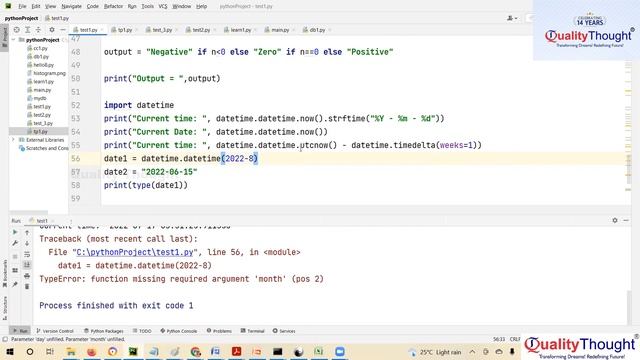Open hello8.py in project tree
Image resolution: width=640 pixels, height=360 pixels.
(43, 65)
